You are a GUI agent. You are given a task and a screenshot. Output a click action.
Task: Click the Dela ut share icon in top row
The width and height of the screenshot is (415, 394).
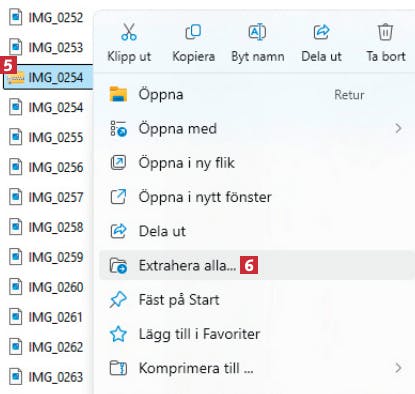click(x=321, y=32)
